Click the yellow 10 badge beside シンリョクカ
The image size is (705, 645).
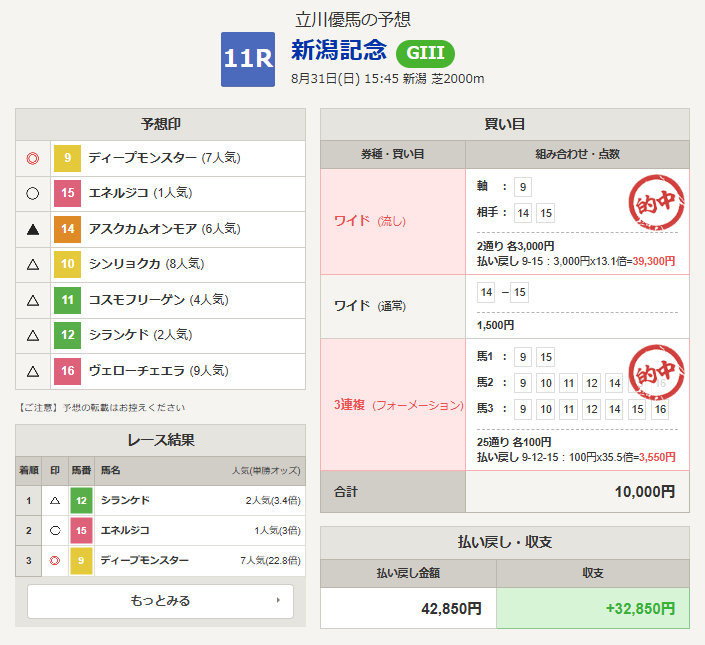(67, 264)
